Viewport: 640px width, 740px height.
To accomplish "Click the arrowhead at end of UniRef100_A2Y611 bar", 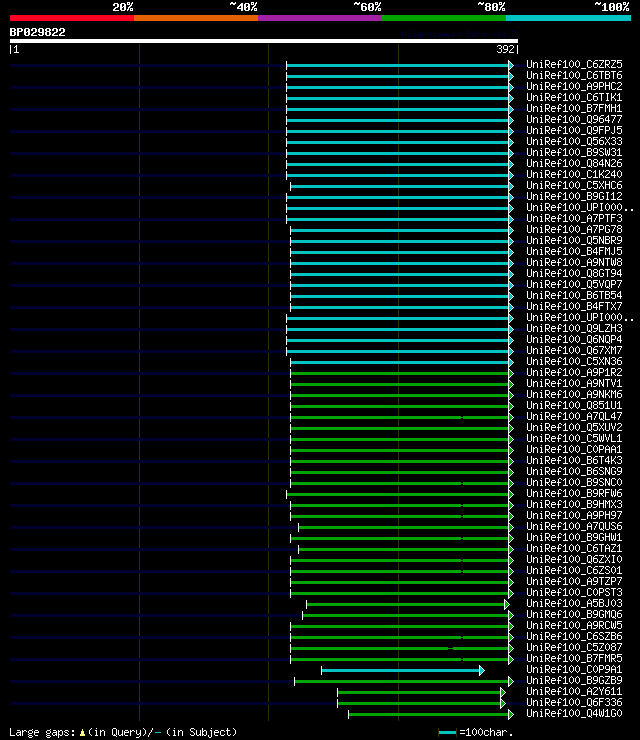I will coord(503,692).
